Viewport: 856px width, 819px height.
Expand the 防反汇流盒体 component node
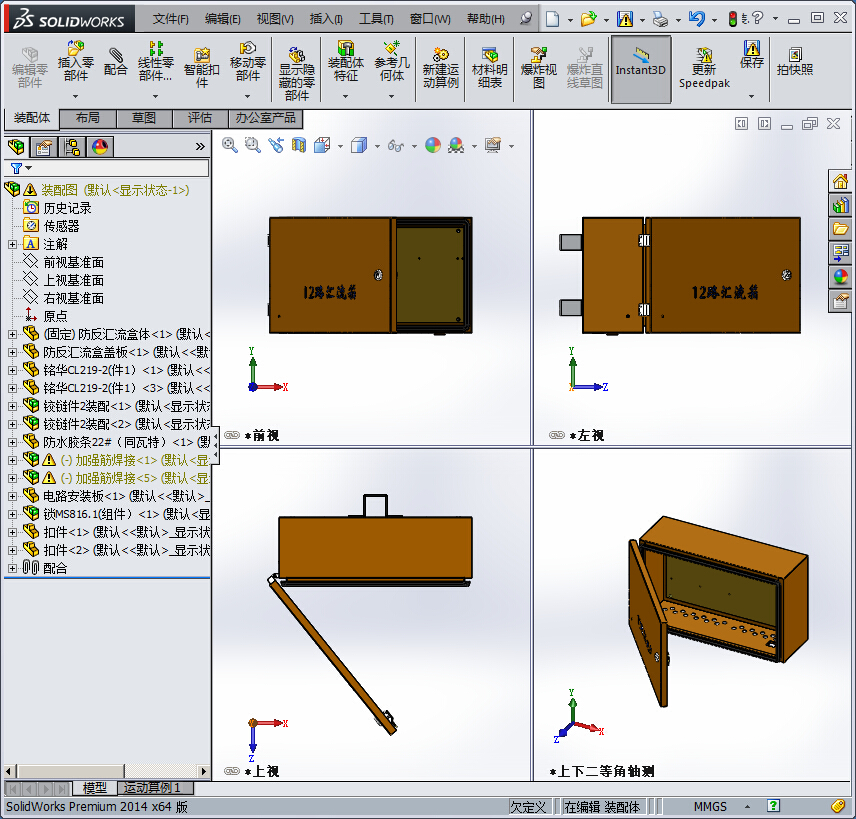tap(13, 334)
